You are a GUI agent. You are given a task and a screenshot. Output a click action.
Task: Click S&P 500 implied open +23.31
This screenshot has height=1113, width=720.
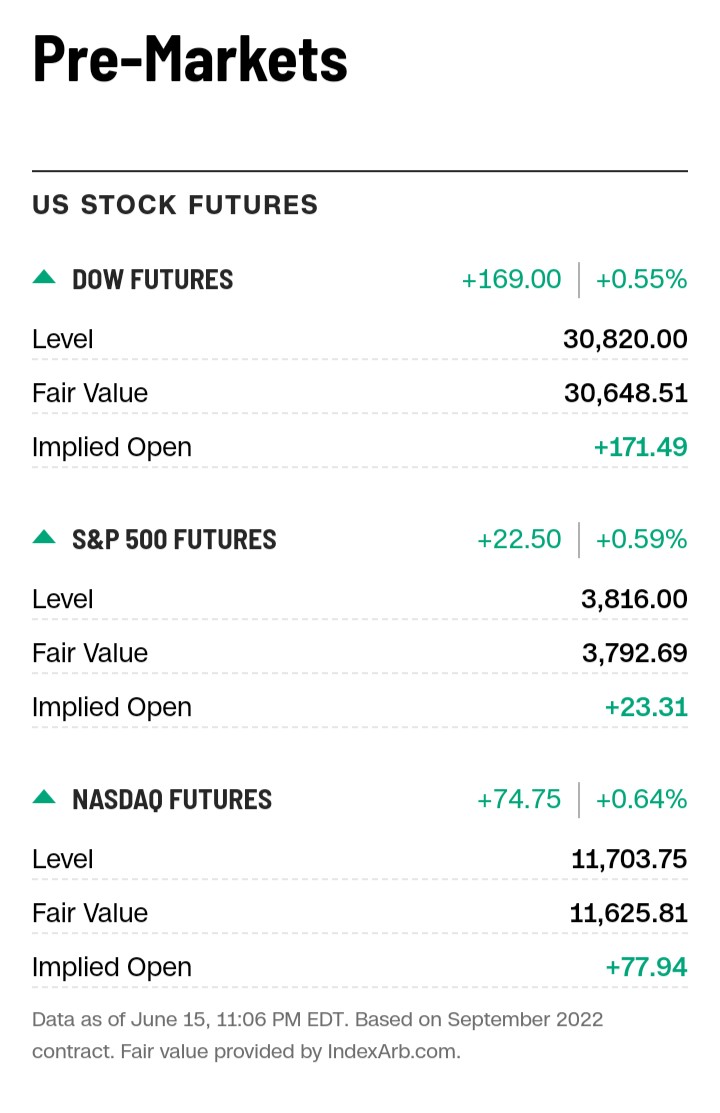click(646, 707)
